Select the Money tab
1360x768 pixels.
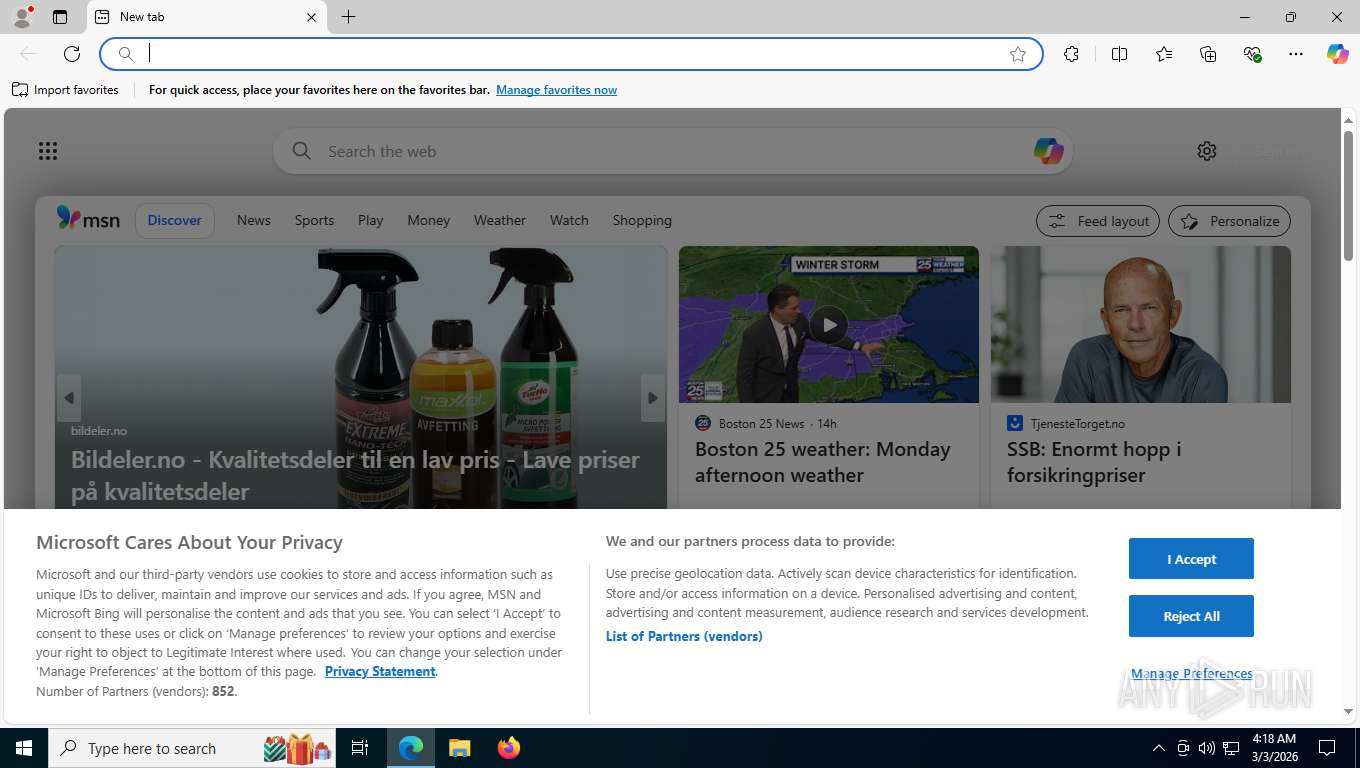click(429, 220)
